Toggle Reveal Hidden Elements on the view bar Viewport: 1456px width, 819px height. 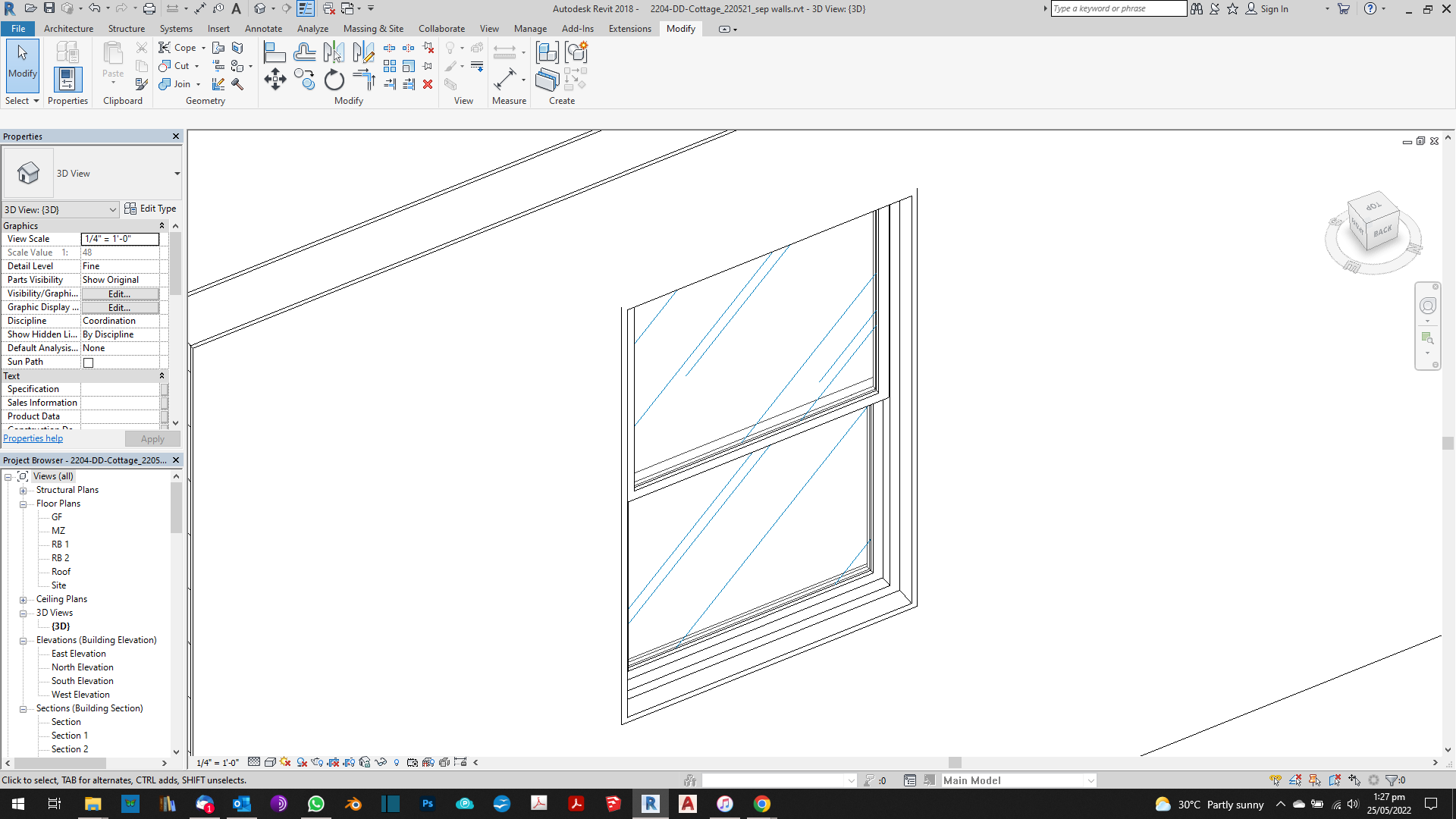[x=397, y=762]
